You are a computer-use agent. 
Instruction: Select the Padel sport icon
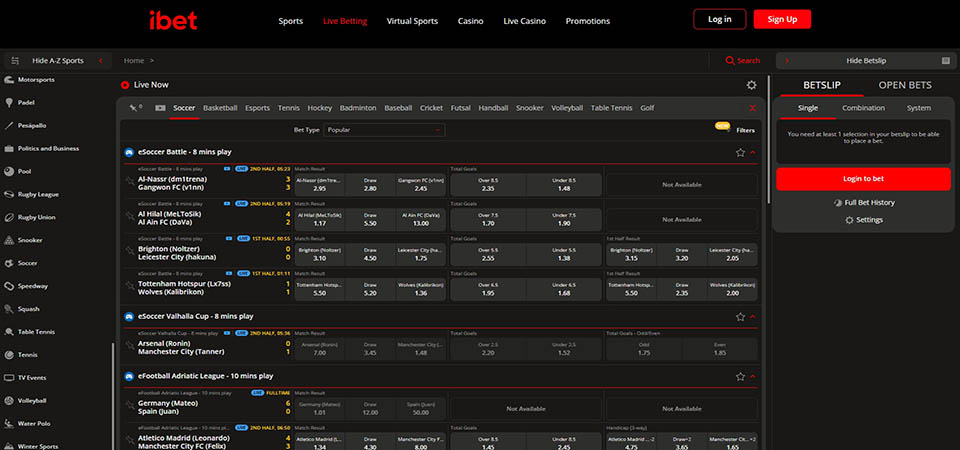(9, 103)
